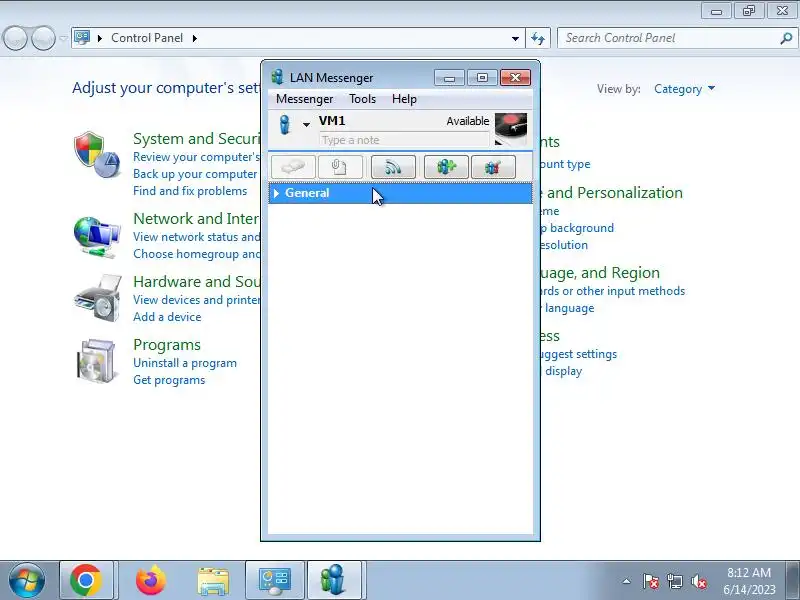Open the Tools menu
Viewport: 800px width, 600px height.
[x=362, y=99]
